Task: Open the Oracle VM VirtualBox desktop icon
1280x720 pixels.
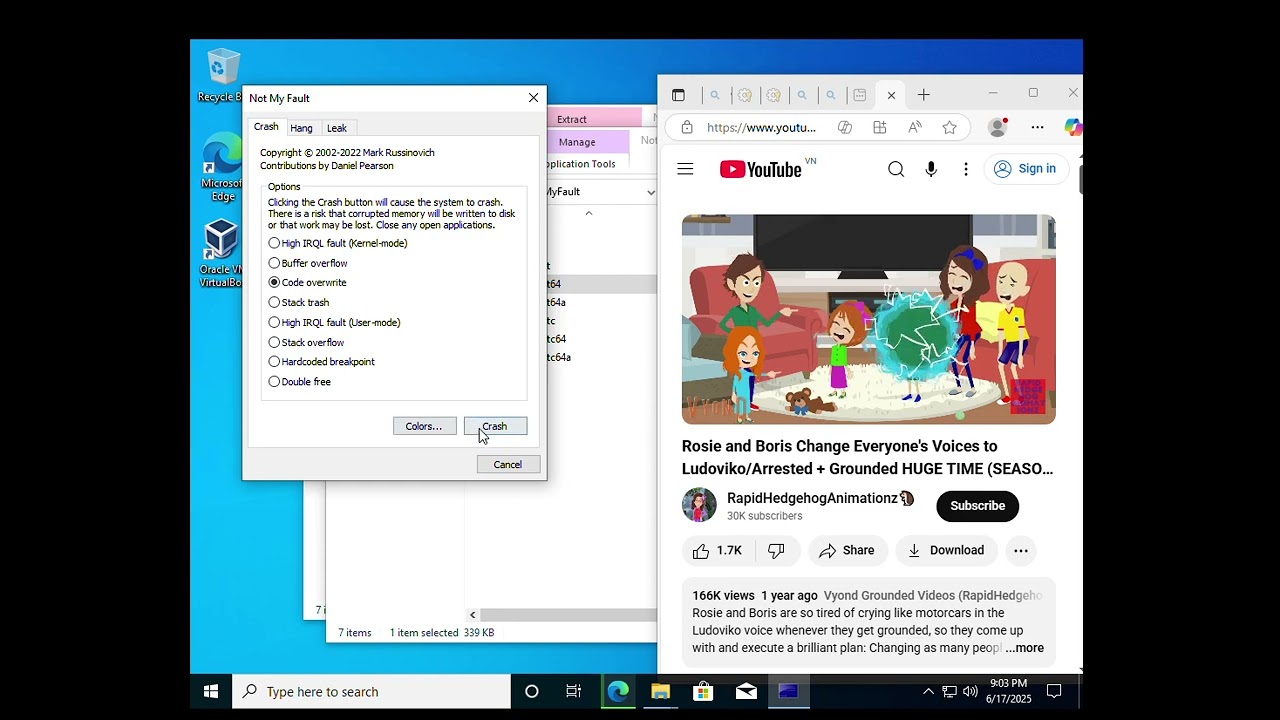Action: pos(221,254)
